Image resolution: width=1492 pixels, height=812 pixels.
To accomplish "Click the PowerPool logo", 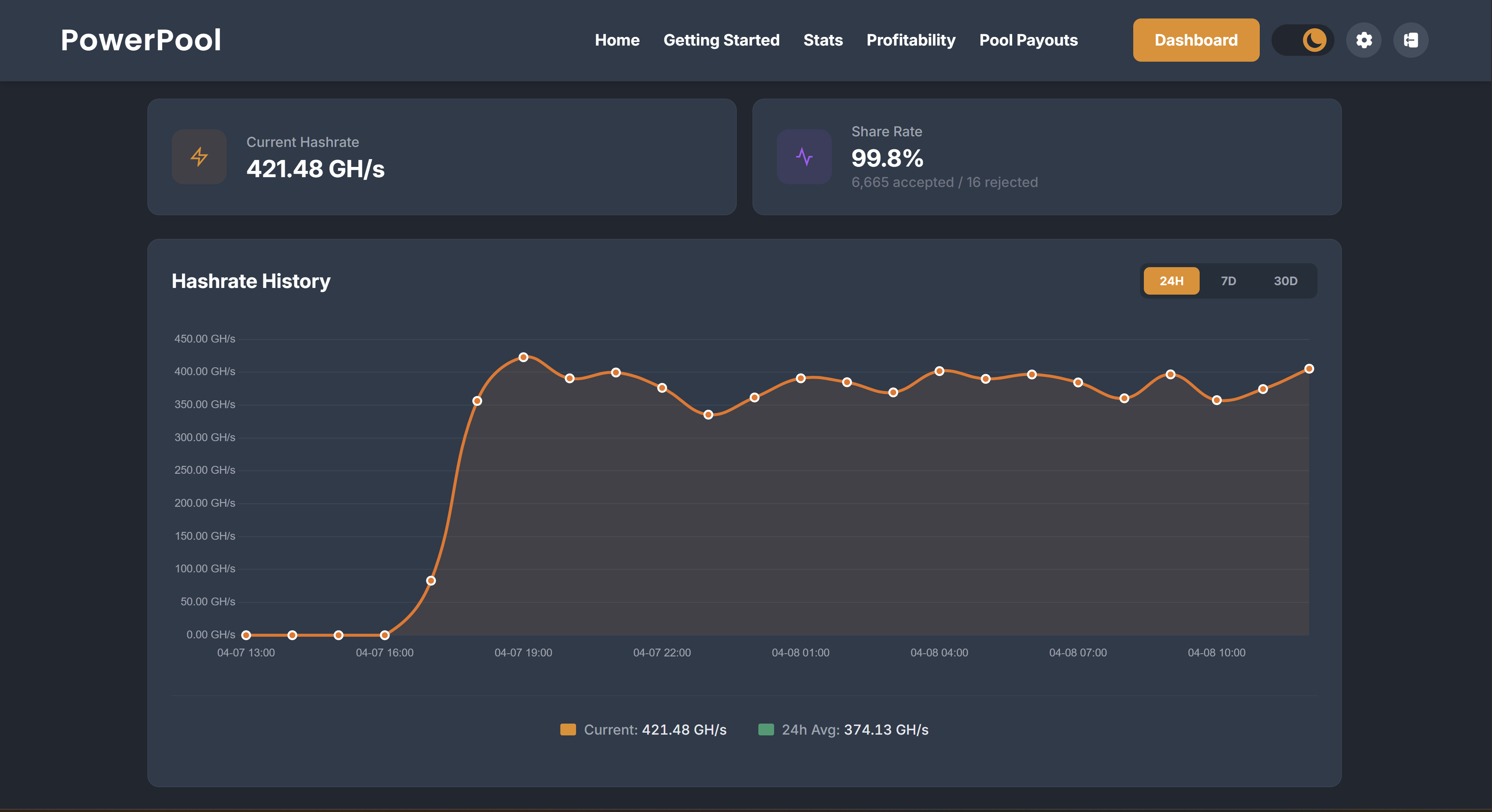I will 141,40.
